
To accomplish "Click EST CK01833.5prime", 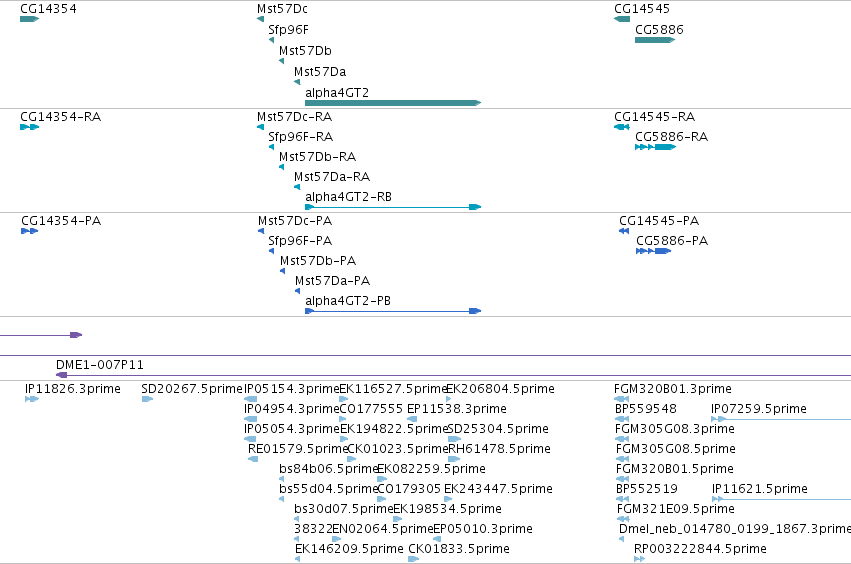I will pos(459,549).
